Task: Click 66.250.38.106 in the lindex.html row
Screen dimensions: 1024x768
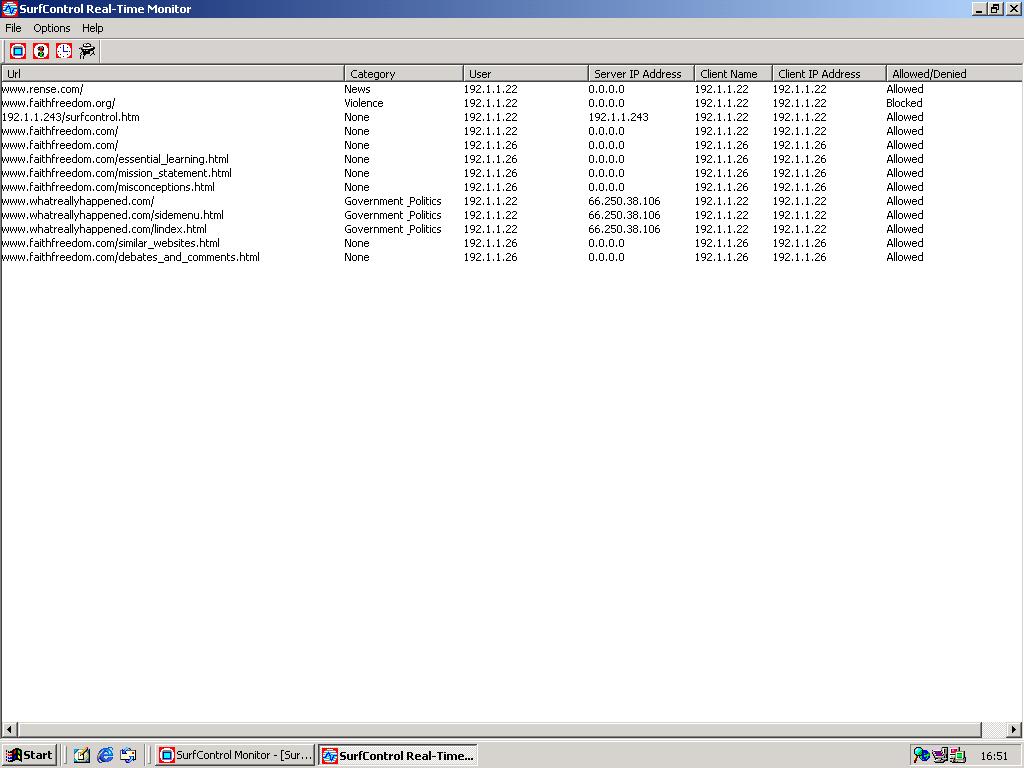Action: click(624, 229)
